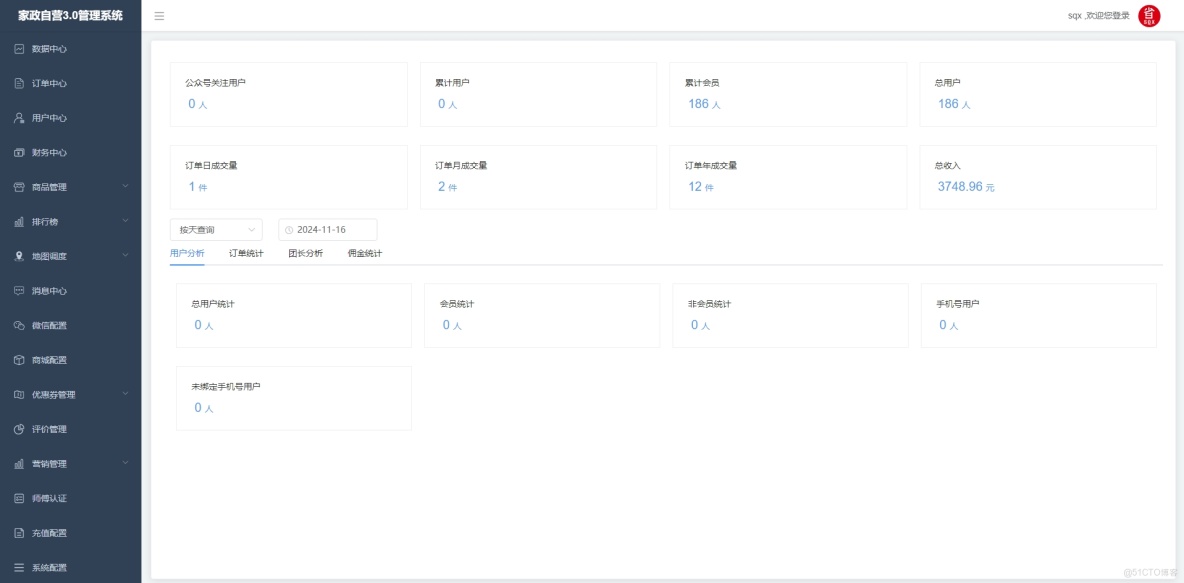The width and height of the screenshot is (1184, 583).
Task: Open 数据中心 via its chart icon
Action: pos(20,49)
